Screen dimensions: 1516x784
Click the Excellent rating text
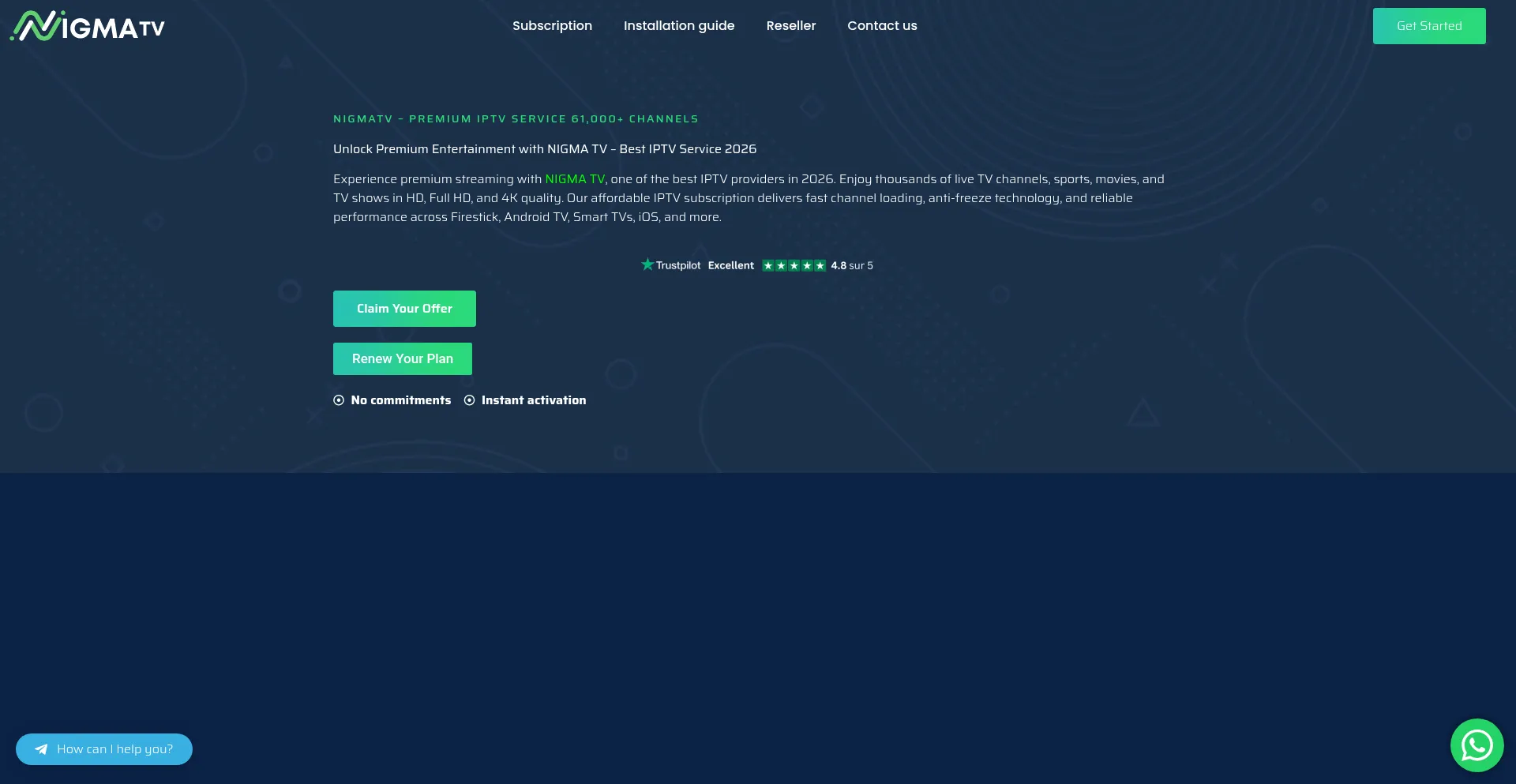(x=730, y=265)
